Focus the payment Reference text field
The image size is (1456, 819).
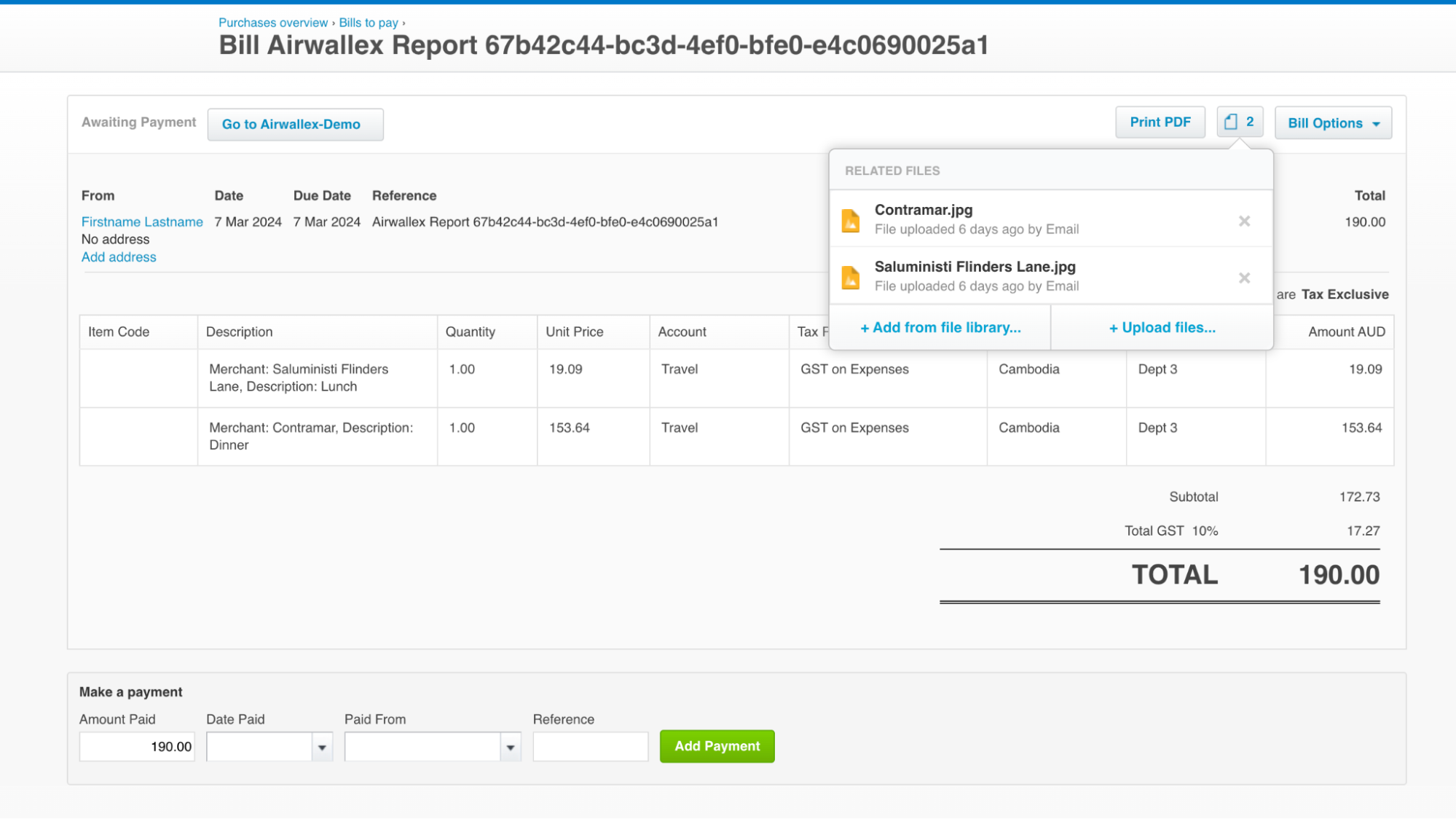click(x=590, y=747)
